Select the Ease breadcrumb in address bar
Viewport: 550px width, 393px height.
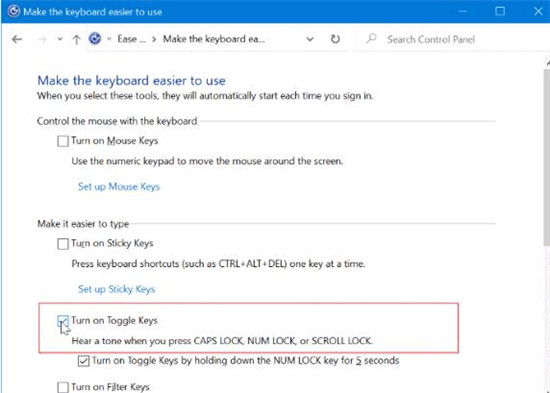point(131,39)
